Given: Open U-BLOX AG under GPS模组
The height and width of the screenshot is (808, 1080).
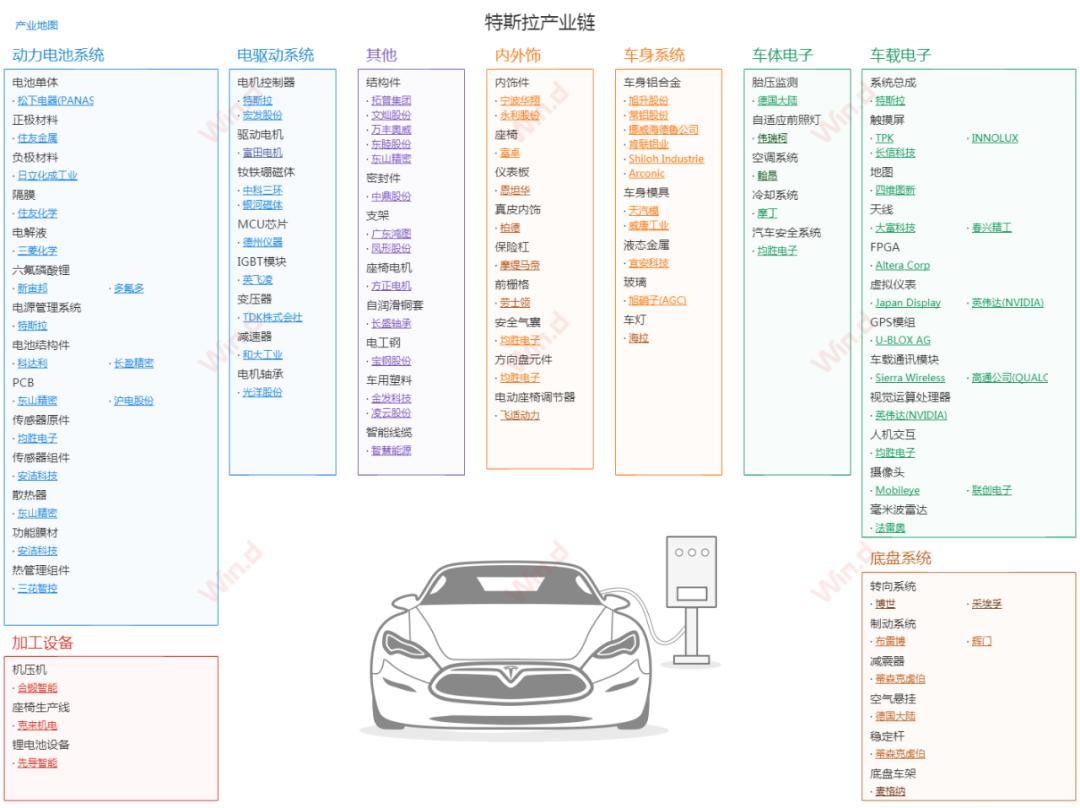Looking at the screenshot, I should 903,340.
